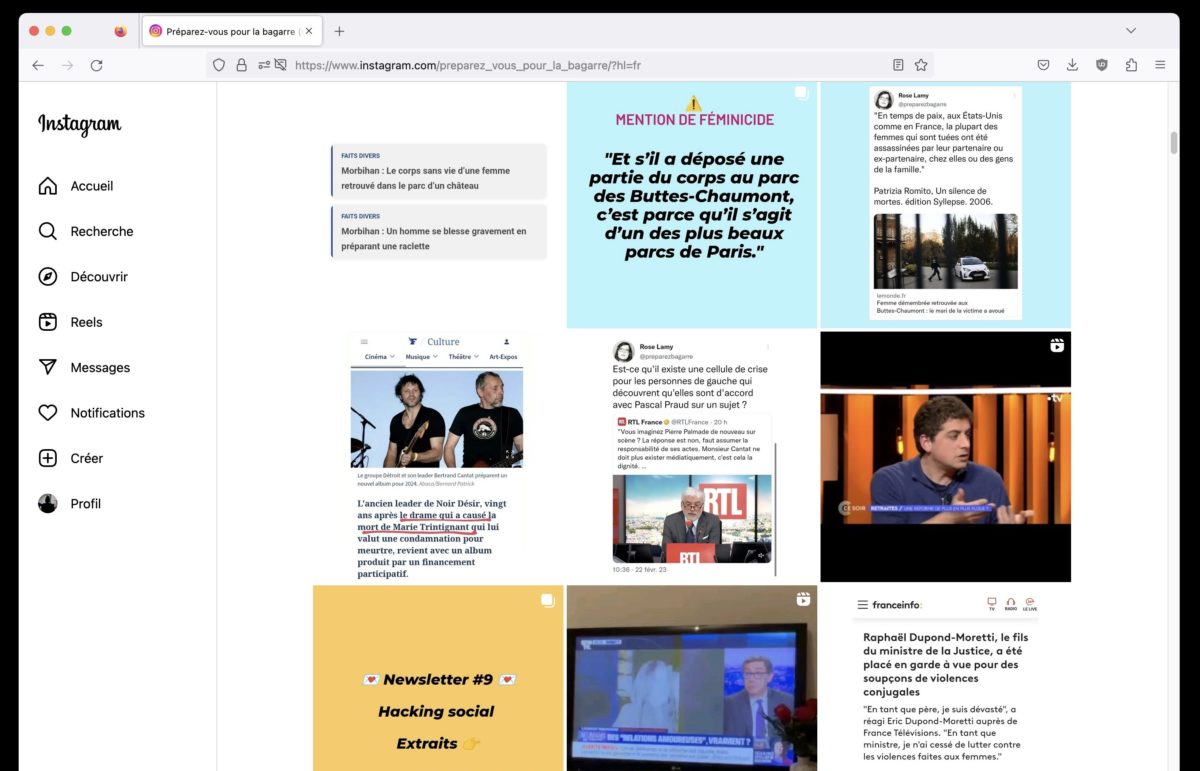Expand the list all tabs chevron

pos(1131,31)
